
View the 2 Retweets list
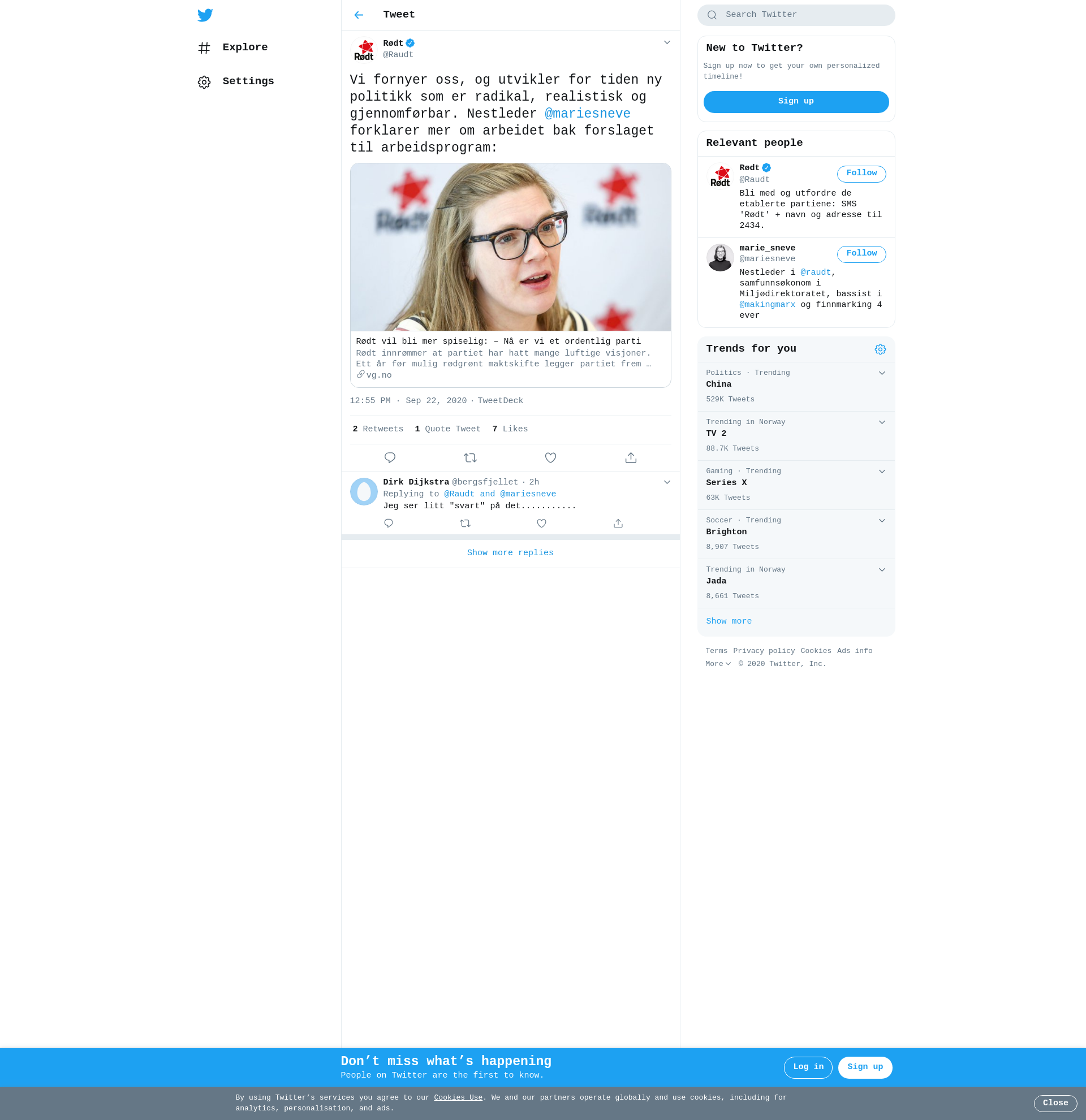point(378,429)
